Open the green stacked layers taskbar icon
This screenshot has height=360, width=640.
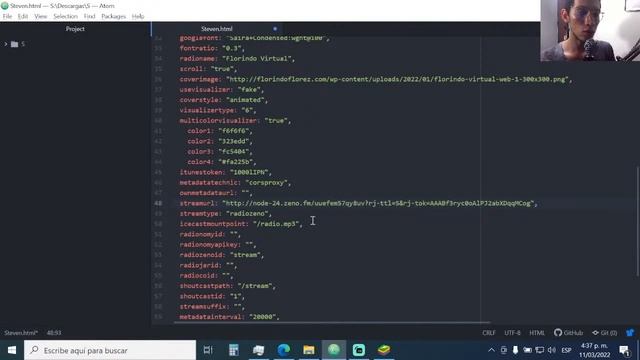coord(384,350)
